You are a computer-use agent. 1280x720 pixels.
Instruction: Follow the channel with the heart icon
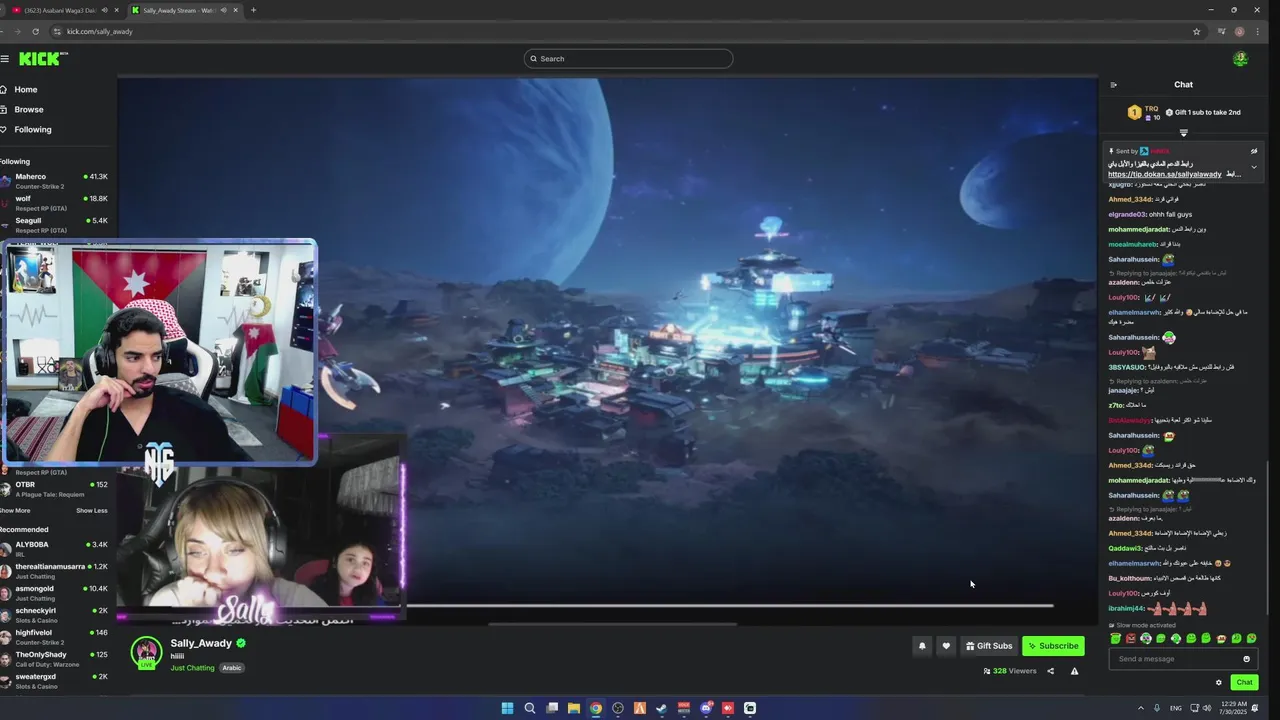pos(946,646)
